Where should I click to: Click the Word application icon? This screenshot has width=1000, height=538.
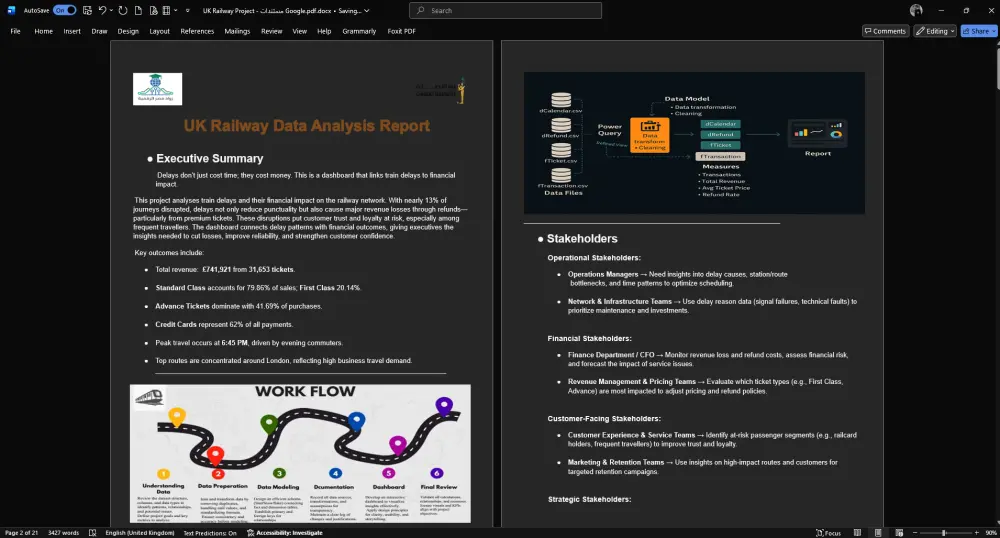[11, 10]
